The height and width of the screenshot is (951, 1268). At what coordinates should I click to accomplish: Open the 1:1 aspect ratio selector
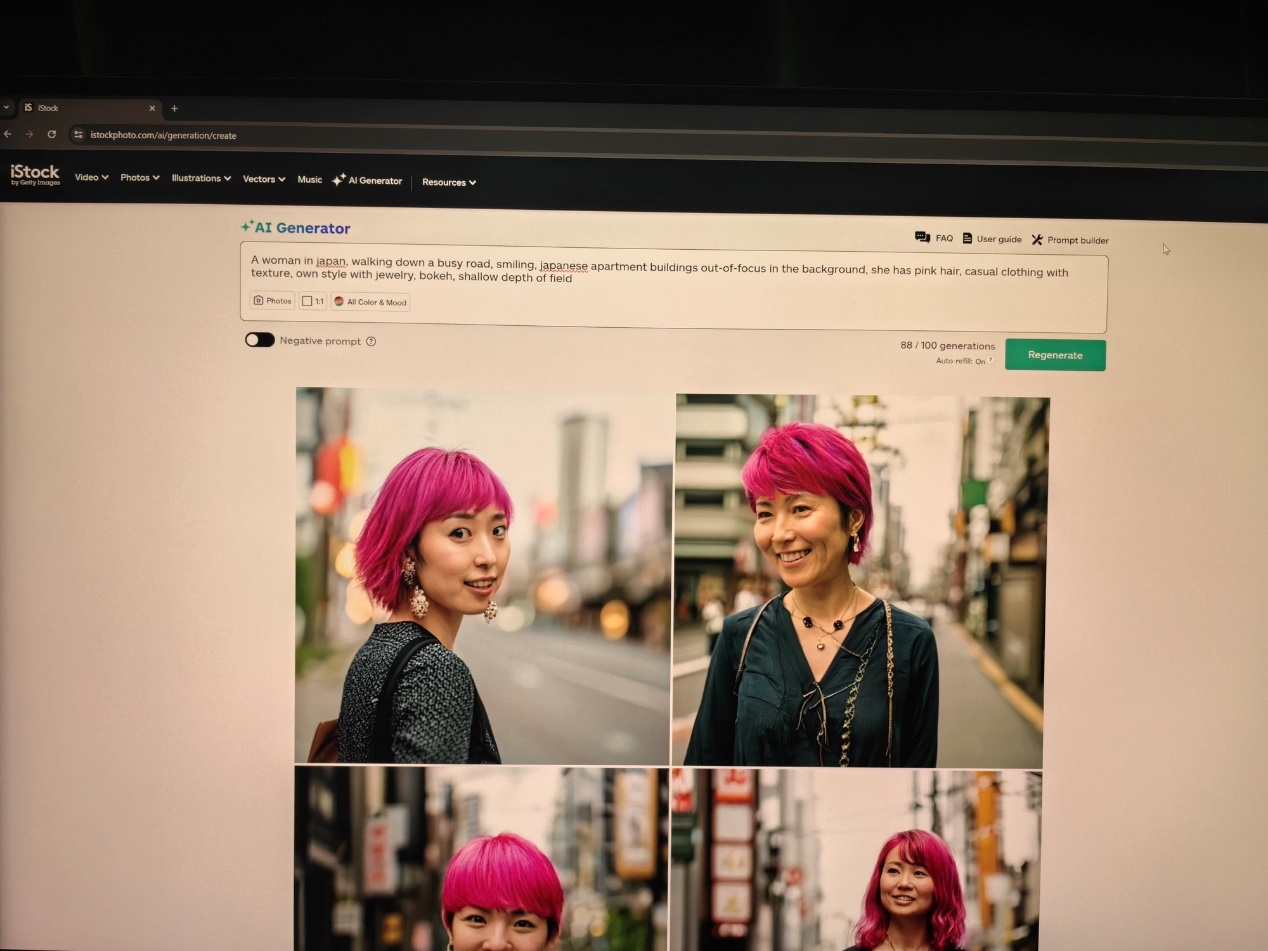click(312, 301)
